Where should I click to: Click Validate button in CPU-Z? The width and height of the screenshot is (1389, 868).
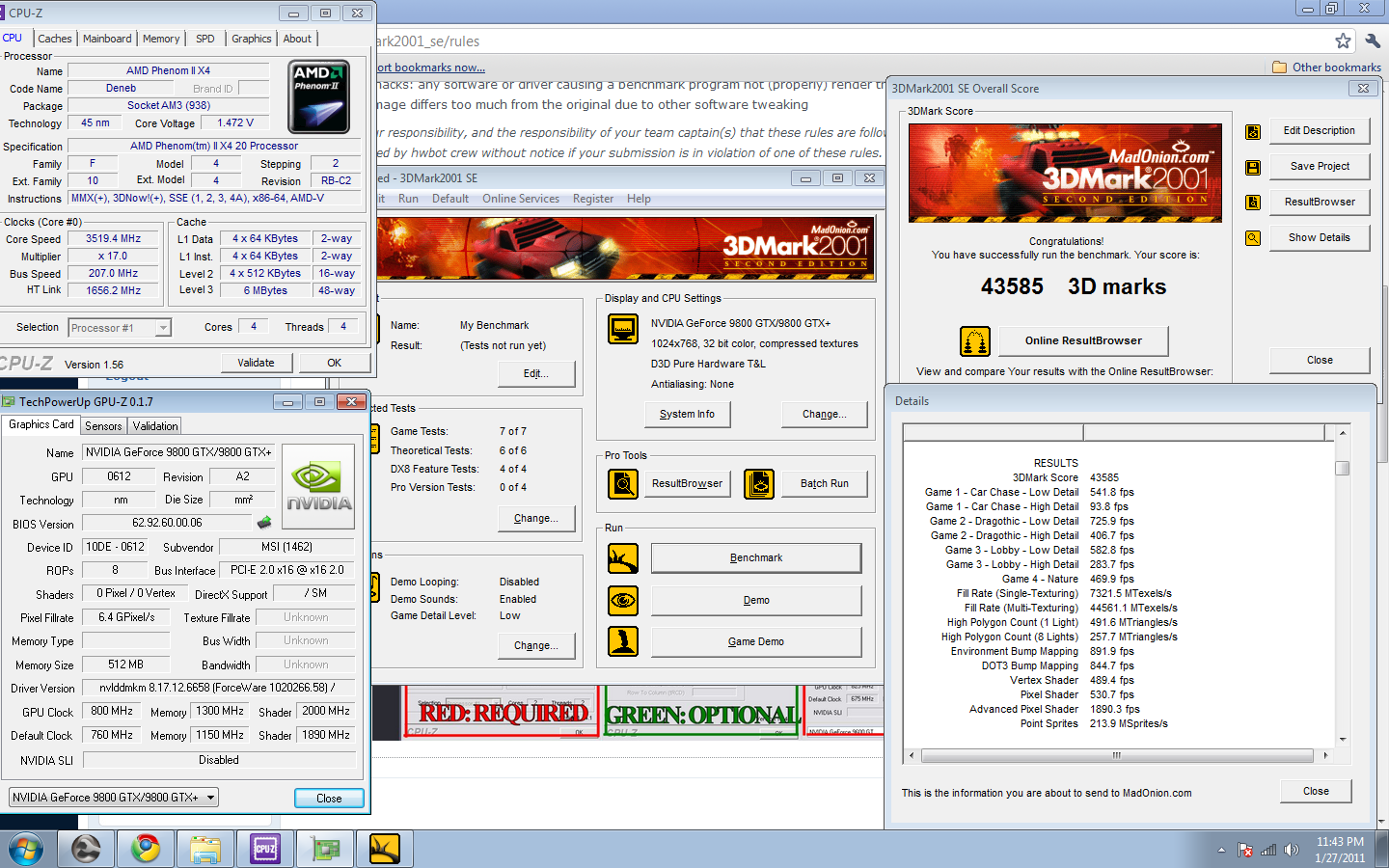[256, 363]
